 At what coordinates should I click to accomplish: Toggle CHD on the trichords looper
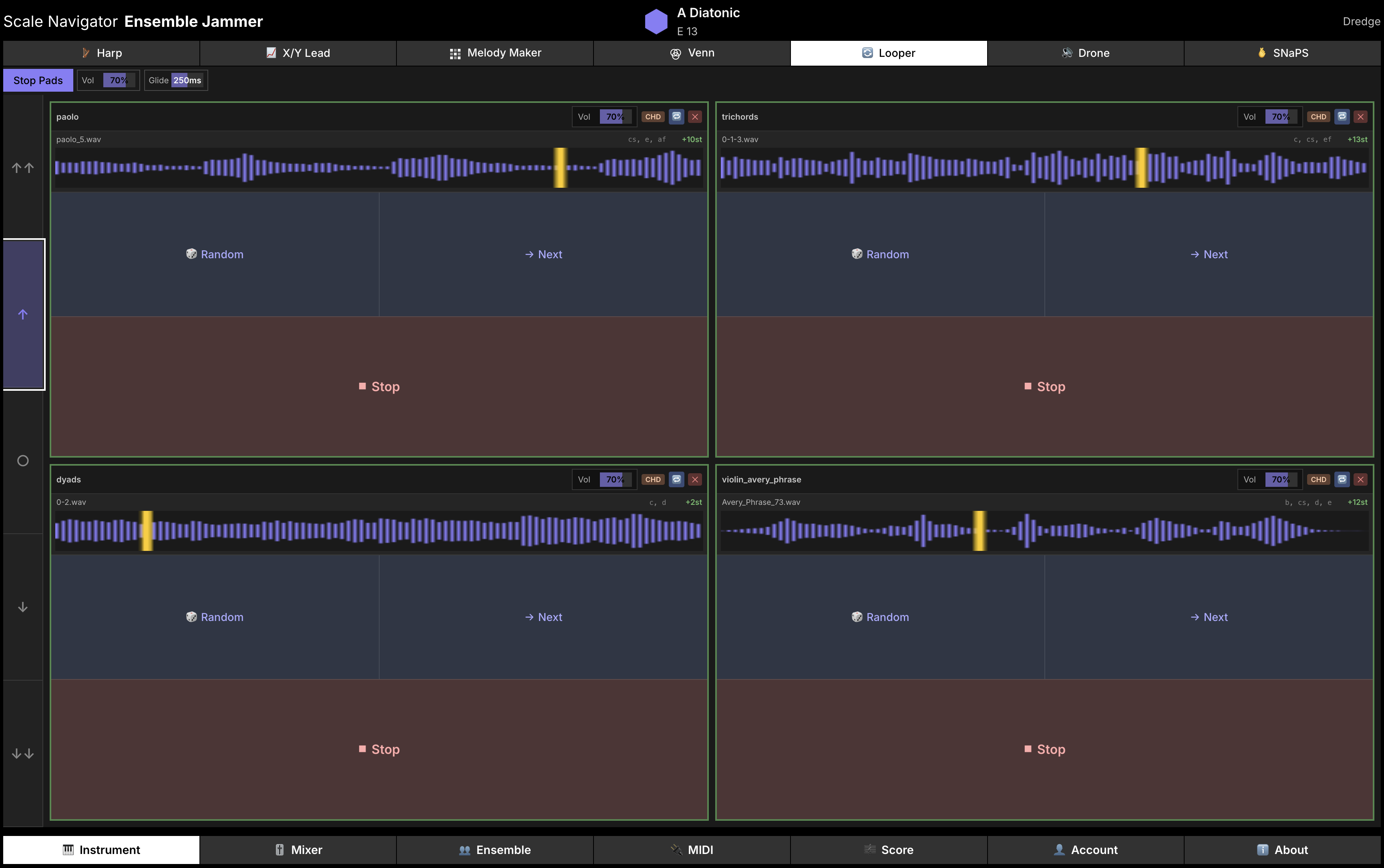pyautogui.click(x=1318, y=117)
